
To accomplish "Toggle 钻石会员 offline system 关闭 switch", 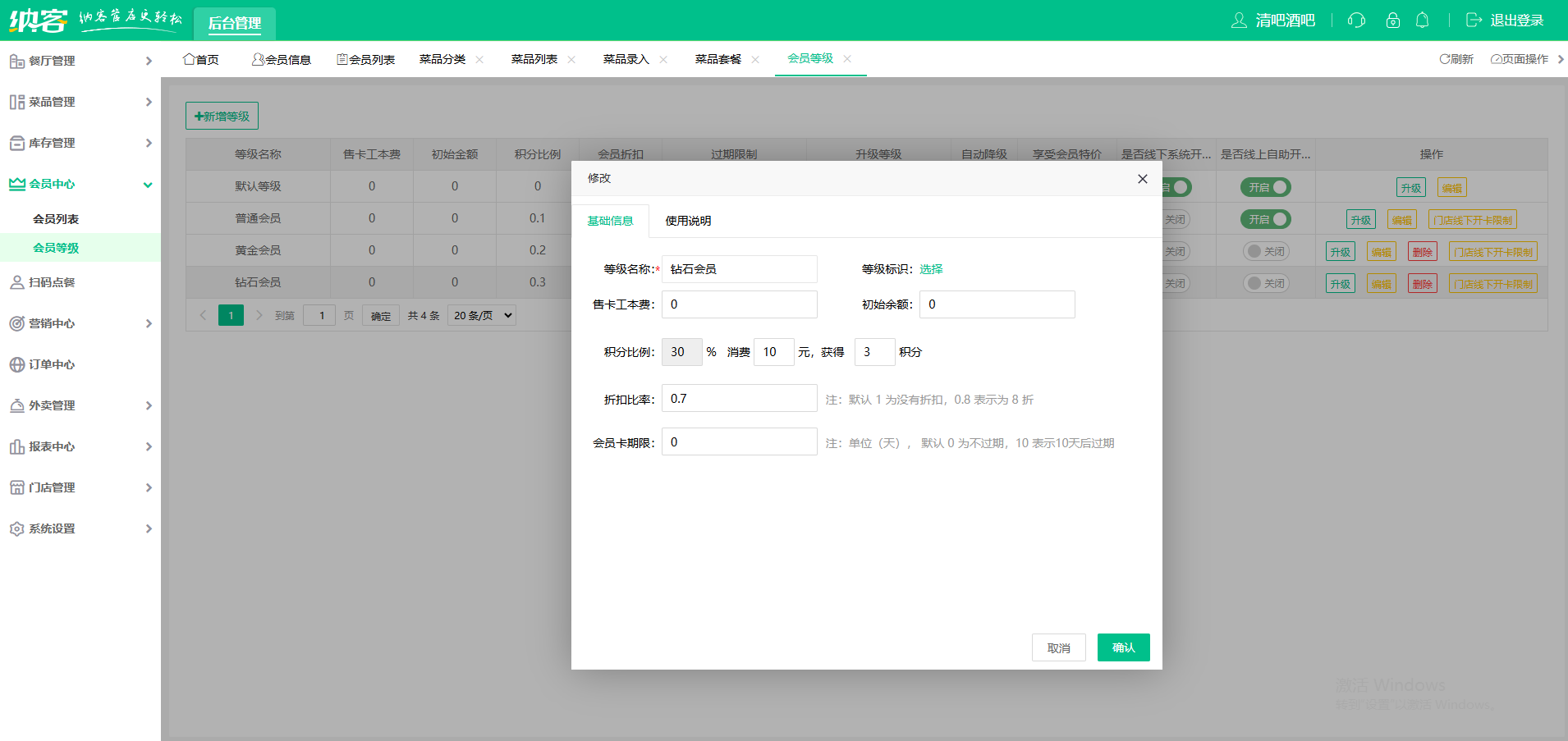I will pos(1176,283).
